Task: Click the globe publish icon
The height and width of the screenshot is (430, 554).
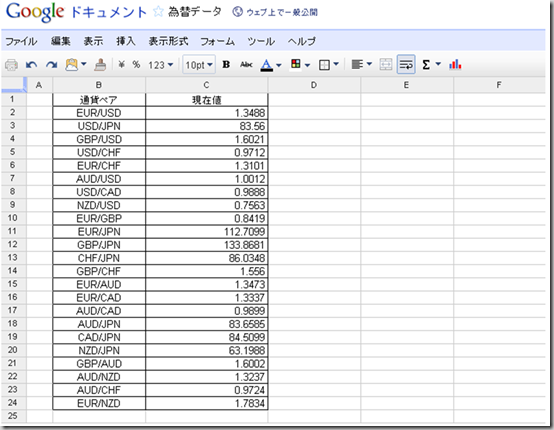Action: pyautogui.click(x=237, y=12)
